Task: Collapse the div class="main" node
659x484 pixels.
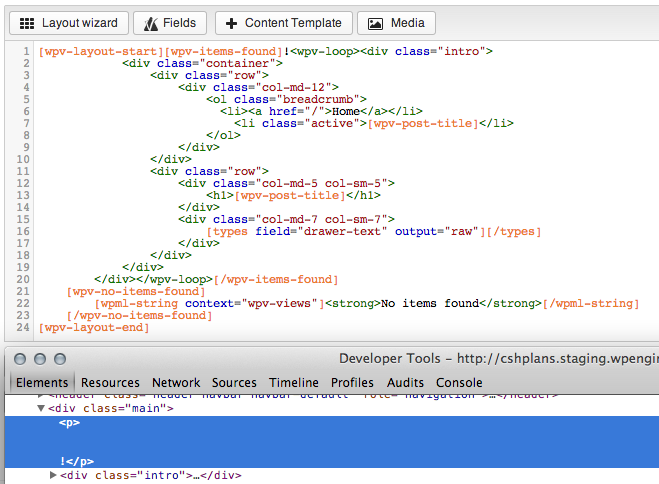Action: pos(41,409)
